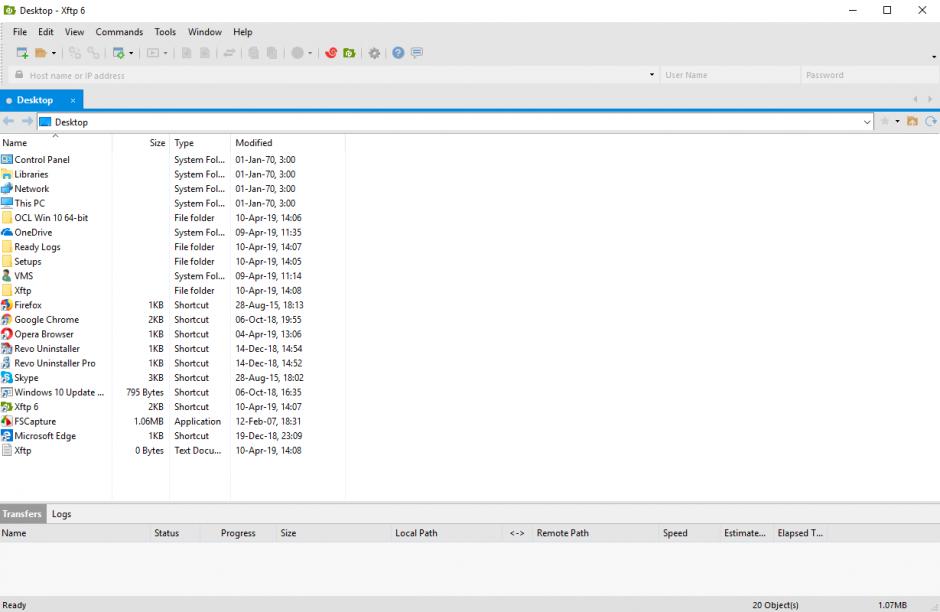Click the Session Properties window-gear icon
Image resolution: width=940 pixels, height=612 pixels.
tap(119, 53)
